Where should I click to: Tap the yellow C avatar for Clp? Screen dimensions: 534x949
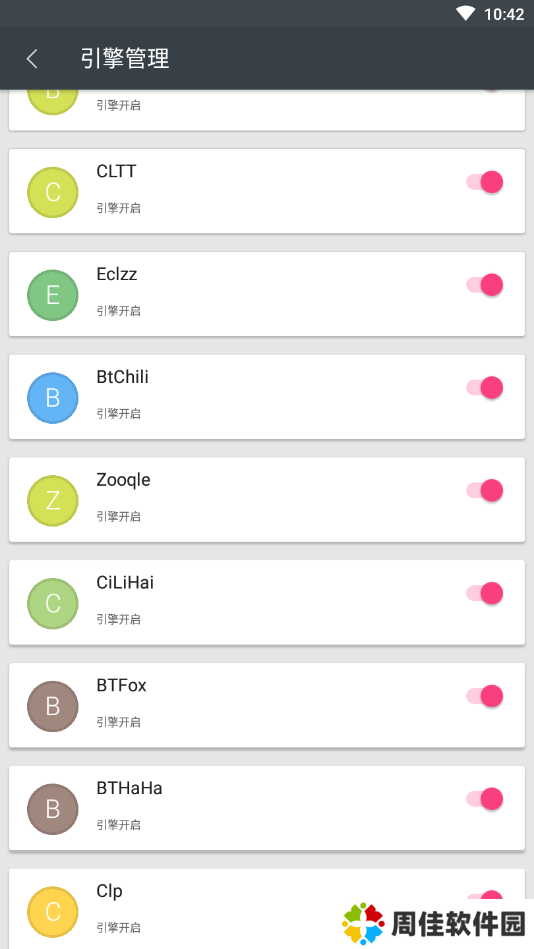[53, 912]
